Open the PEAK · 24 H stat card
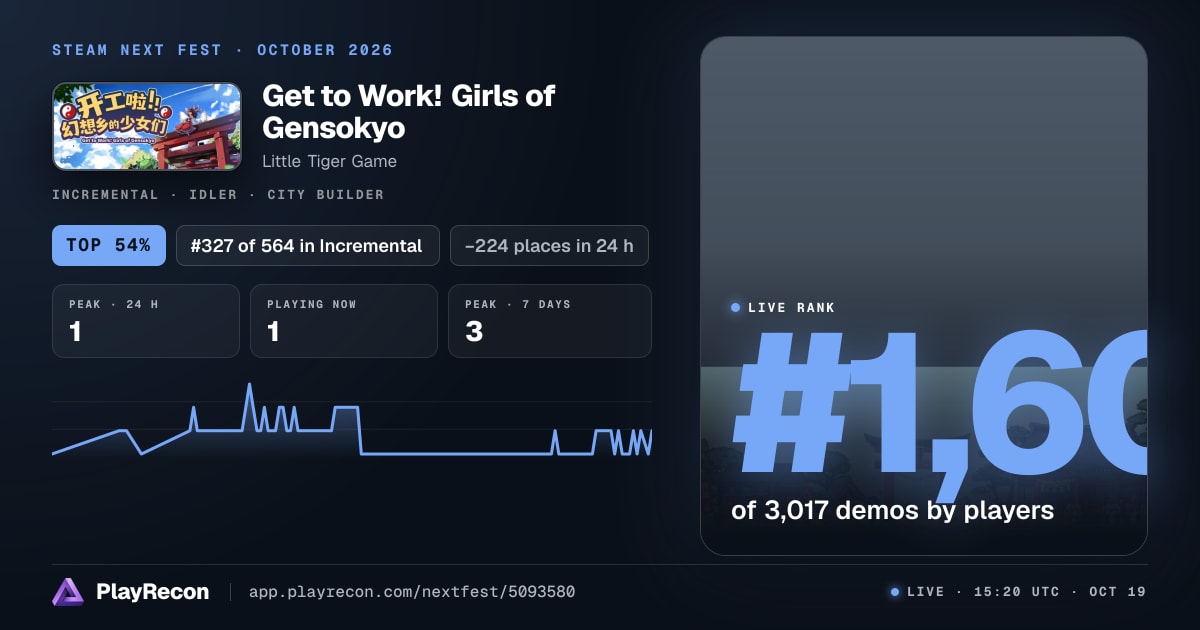 (x=146, y=321)
